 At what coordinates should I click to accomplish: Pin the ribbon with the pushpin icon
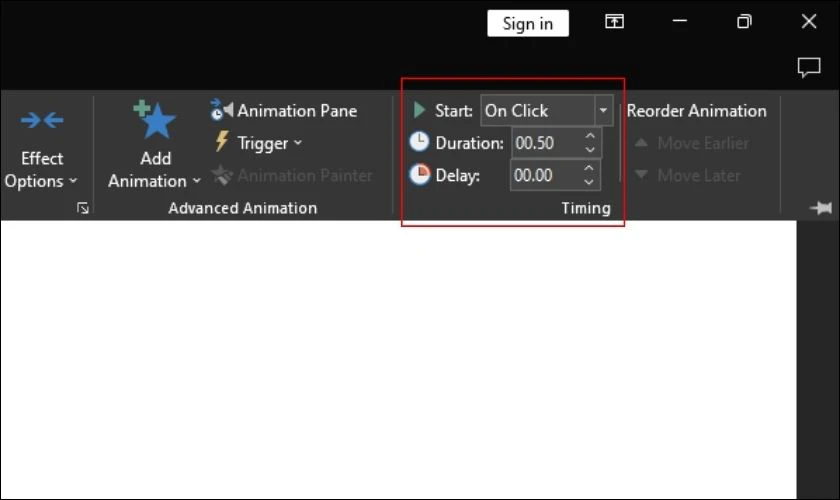point(821,207)
